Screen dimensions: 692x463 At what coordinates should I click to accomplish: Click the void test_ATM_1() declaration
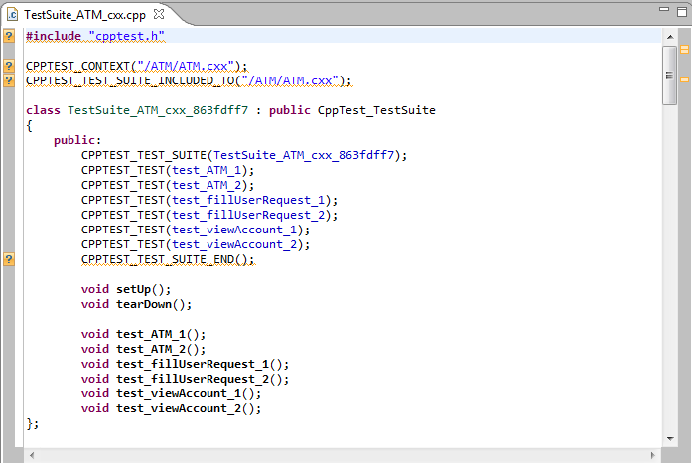tap(143, 335)
